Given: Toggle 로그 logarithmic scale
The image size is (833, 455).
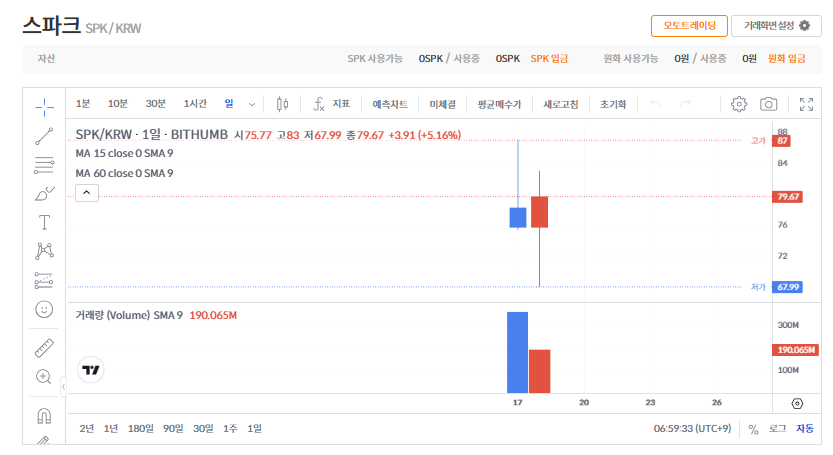Looking at the screenshot, I should [777, 428].
